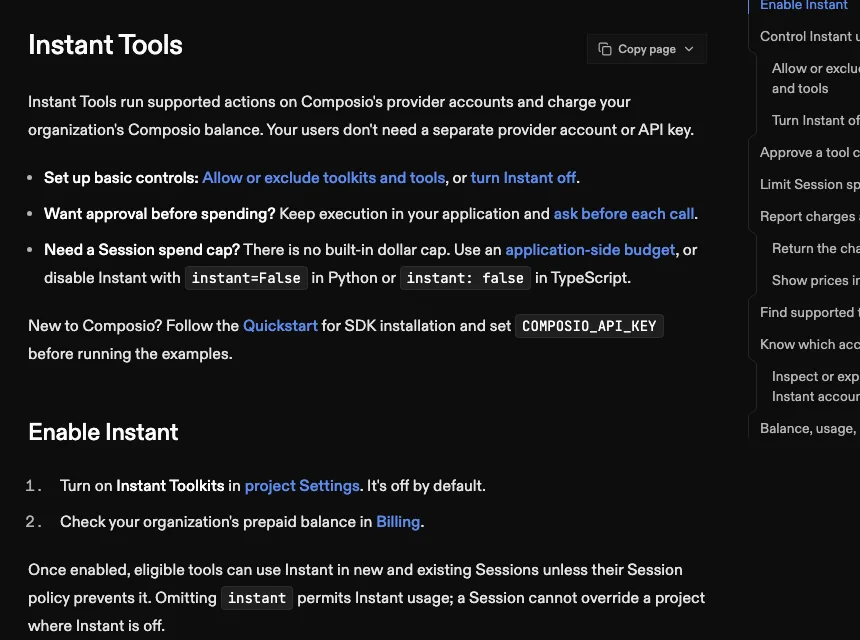Open the 'project Settings' link
Viewport: 860px width, 640px height.
tap(302, 486)
